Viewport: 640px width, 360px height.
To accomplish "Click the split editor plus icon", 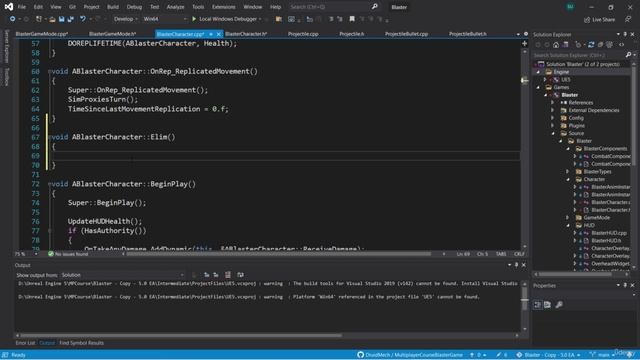I will [524, 43].
